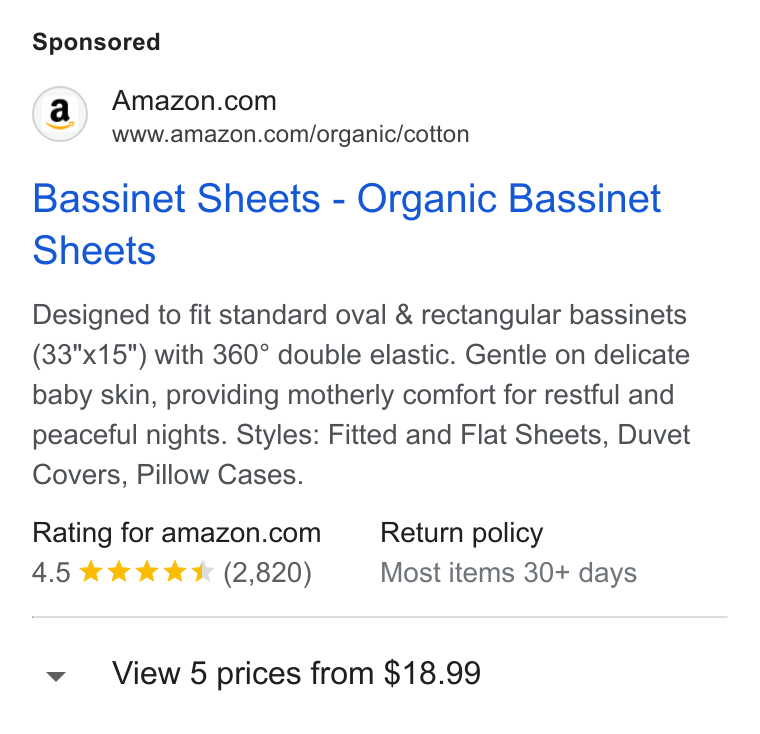
Task: Click the ad description paragraph
Action: [361, 394]
